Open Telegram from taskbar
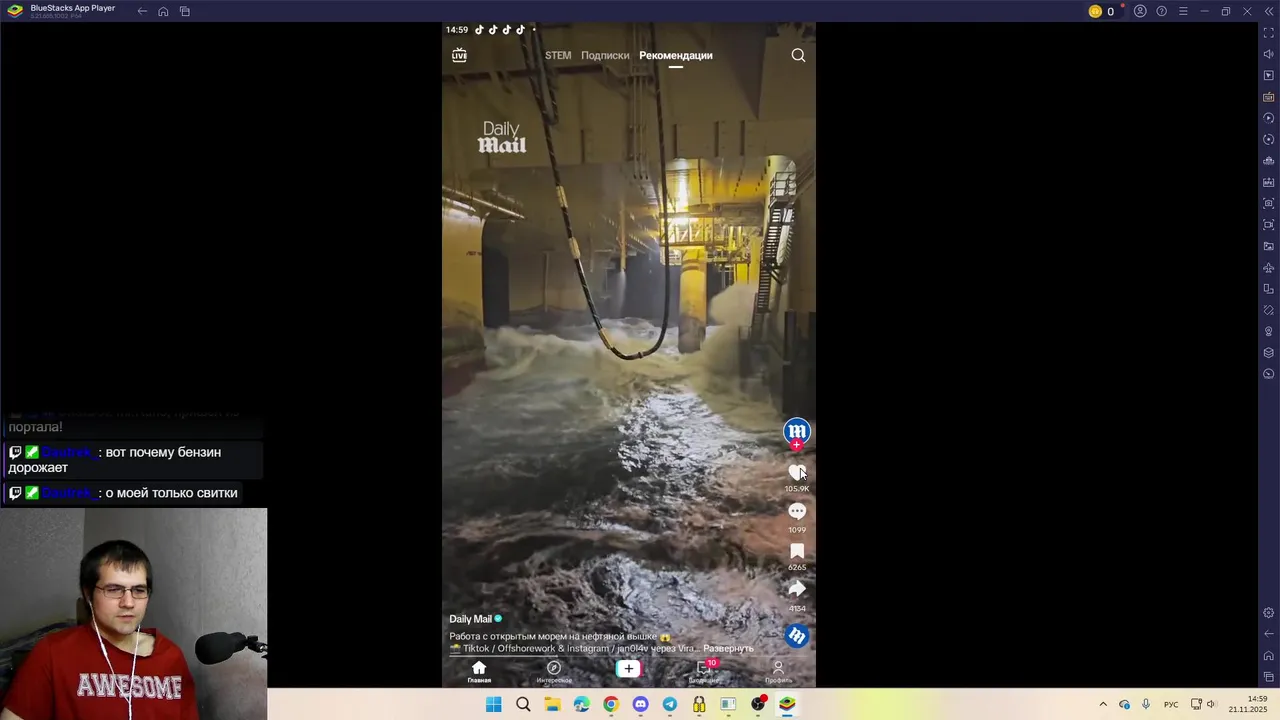 pyautogui.click(x=670, y=704)
